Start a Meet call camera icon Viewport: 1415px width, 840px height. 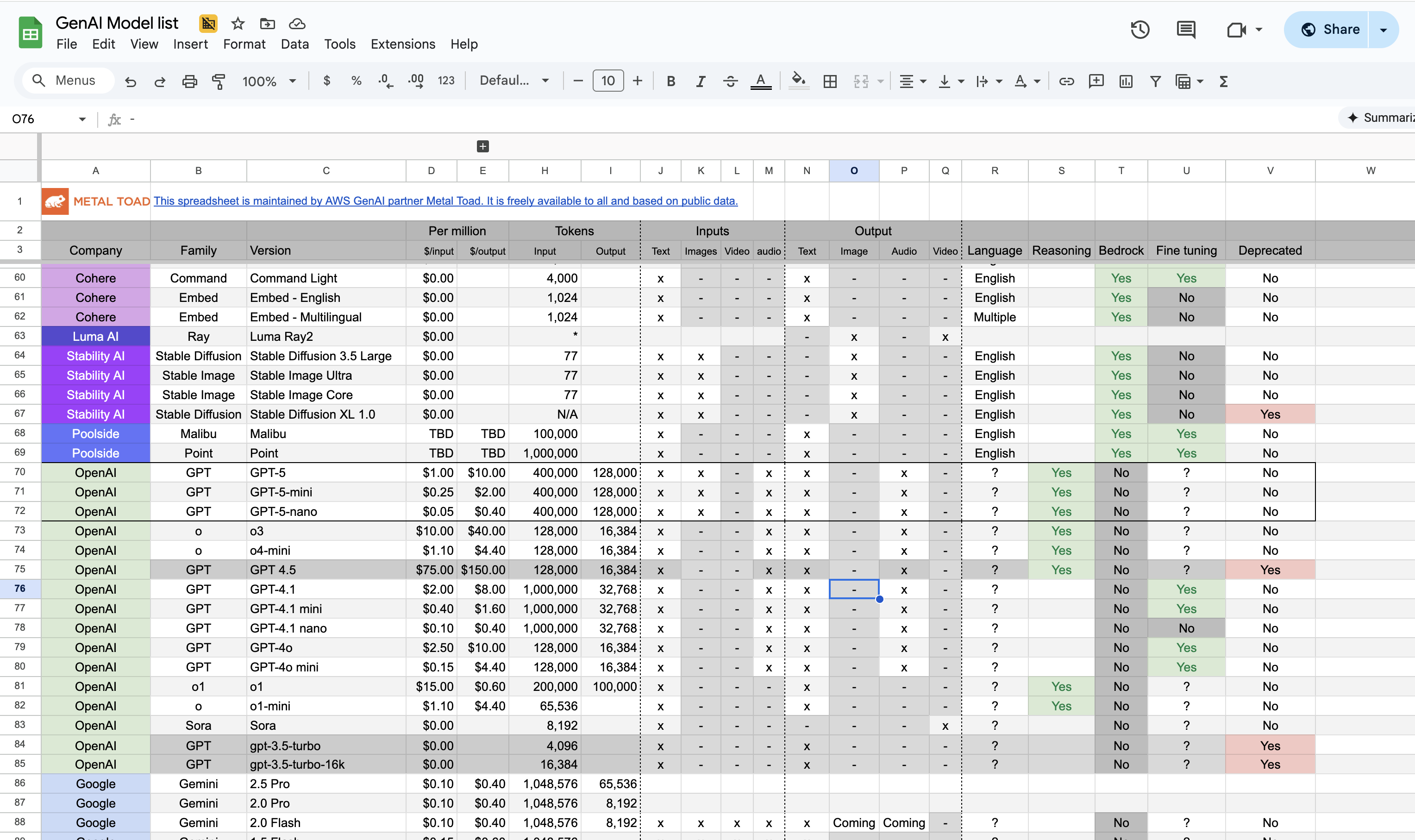1237,30
